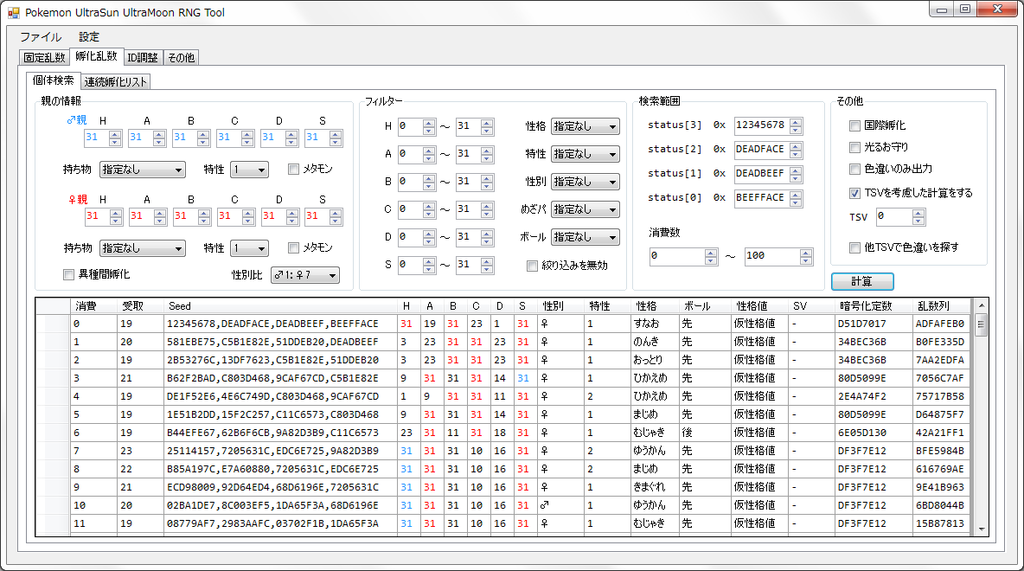Click 乱数列 cell ADFAFEB0
Screen dimensions: 1024x571
tap(942, 323)
